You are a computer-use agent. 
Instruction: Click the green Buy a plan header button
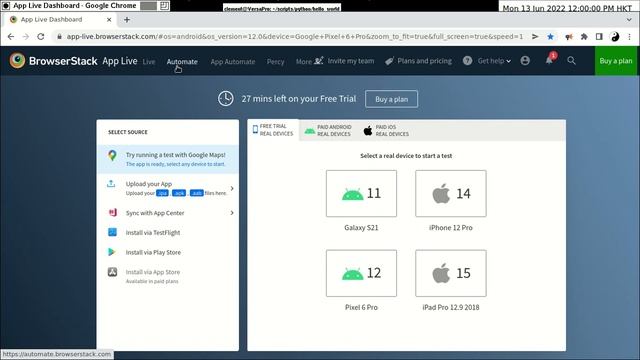[x=616, y=61]
